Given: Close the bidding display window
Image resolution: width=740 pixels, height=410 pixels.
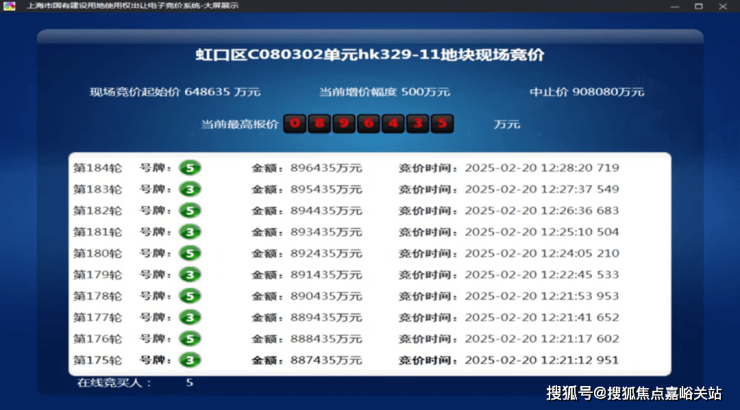Looking at the screenshot, I should pos(723,6).
